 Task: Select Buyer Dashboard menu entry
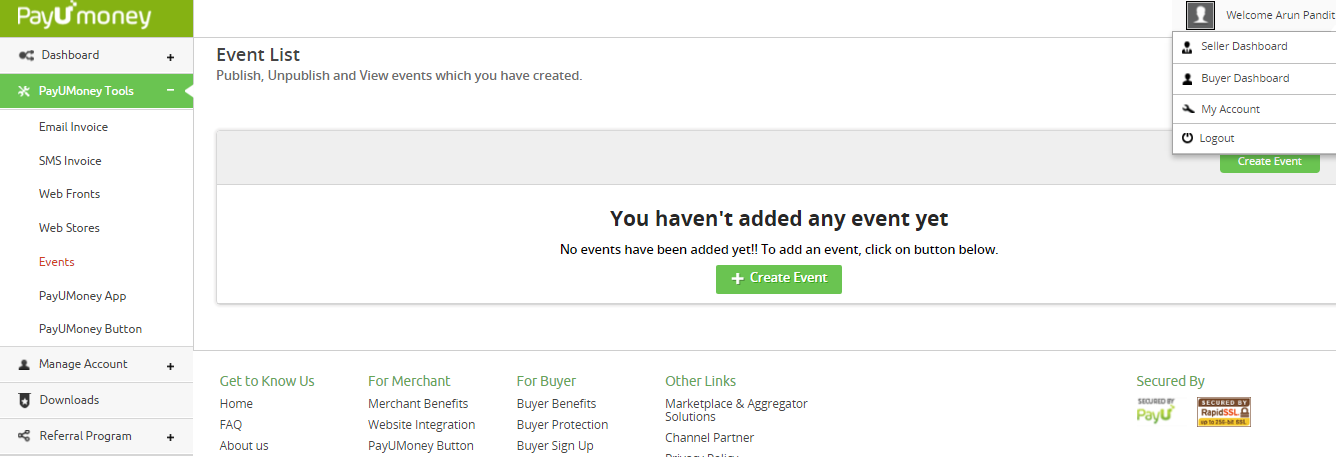tap(1254, 78)
